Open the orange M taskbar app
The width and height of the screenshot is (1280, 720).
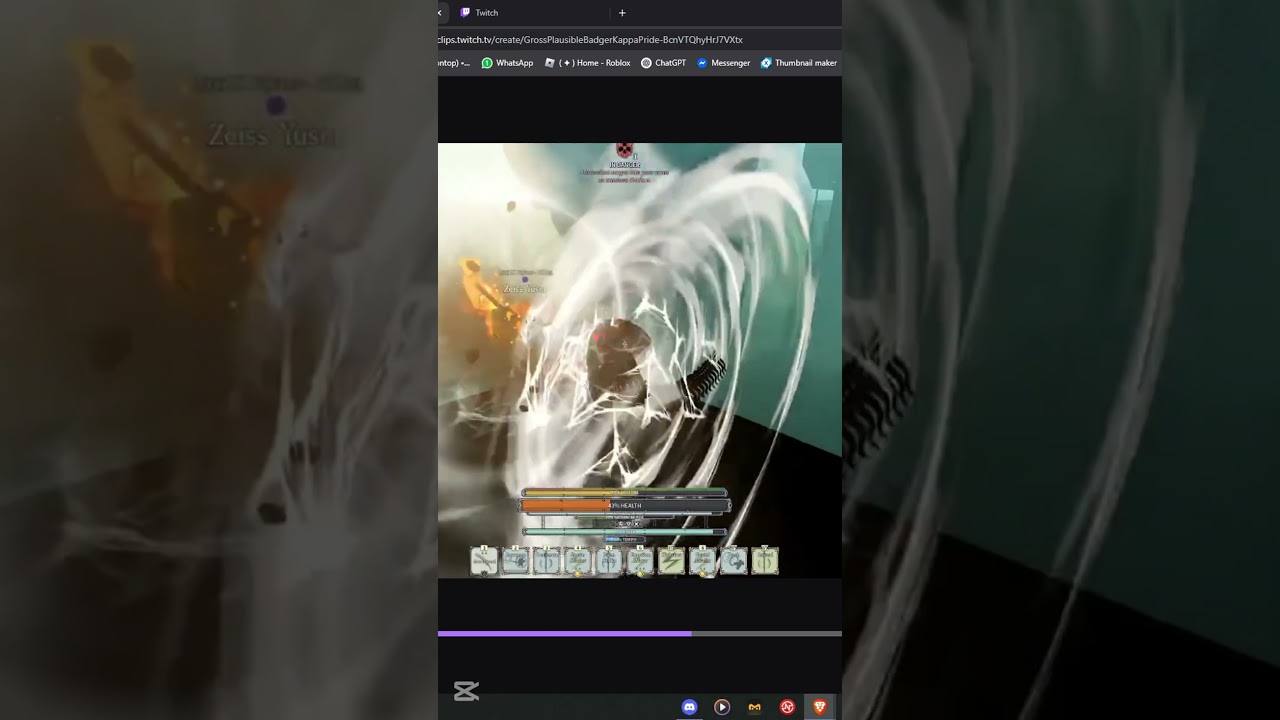[x=755, y=707]
